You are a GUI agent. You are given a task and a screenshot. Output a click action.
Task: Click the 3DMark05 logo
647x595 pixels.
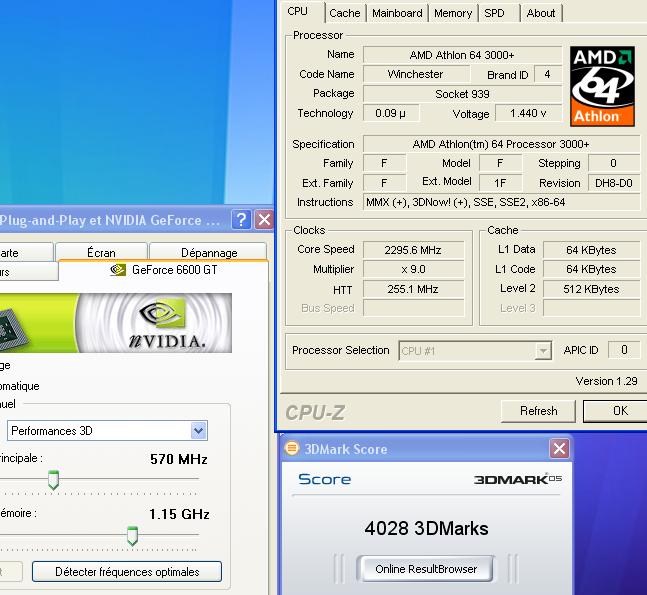pos(517,479)
